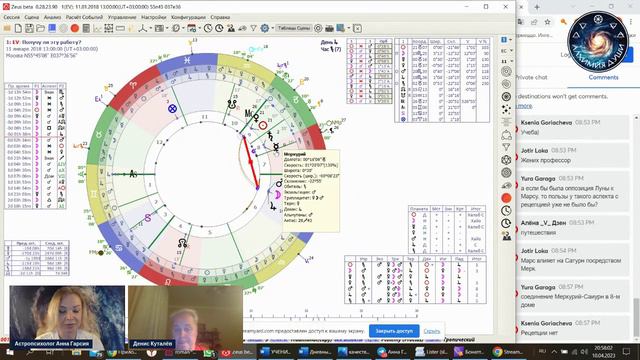Open Chrome Stream item in taskbar
Screen dimensions: 640x360
pos(509,352)
